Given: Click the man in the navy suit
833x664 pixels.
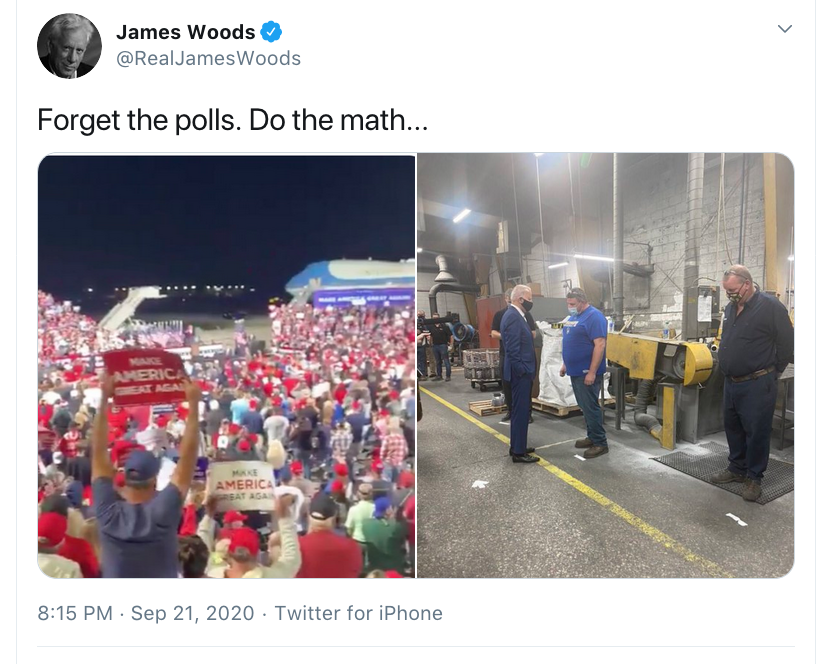Looking at the screenshot, I should tap(518, 373).
